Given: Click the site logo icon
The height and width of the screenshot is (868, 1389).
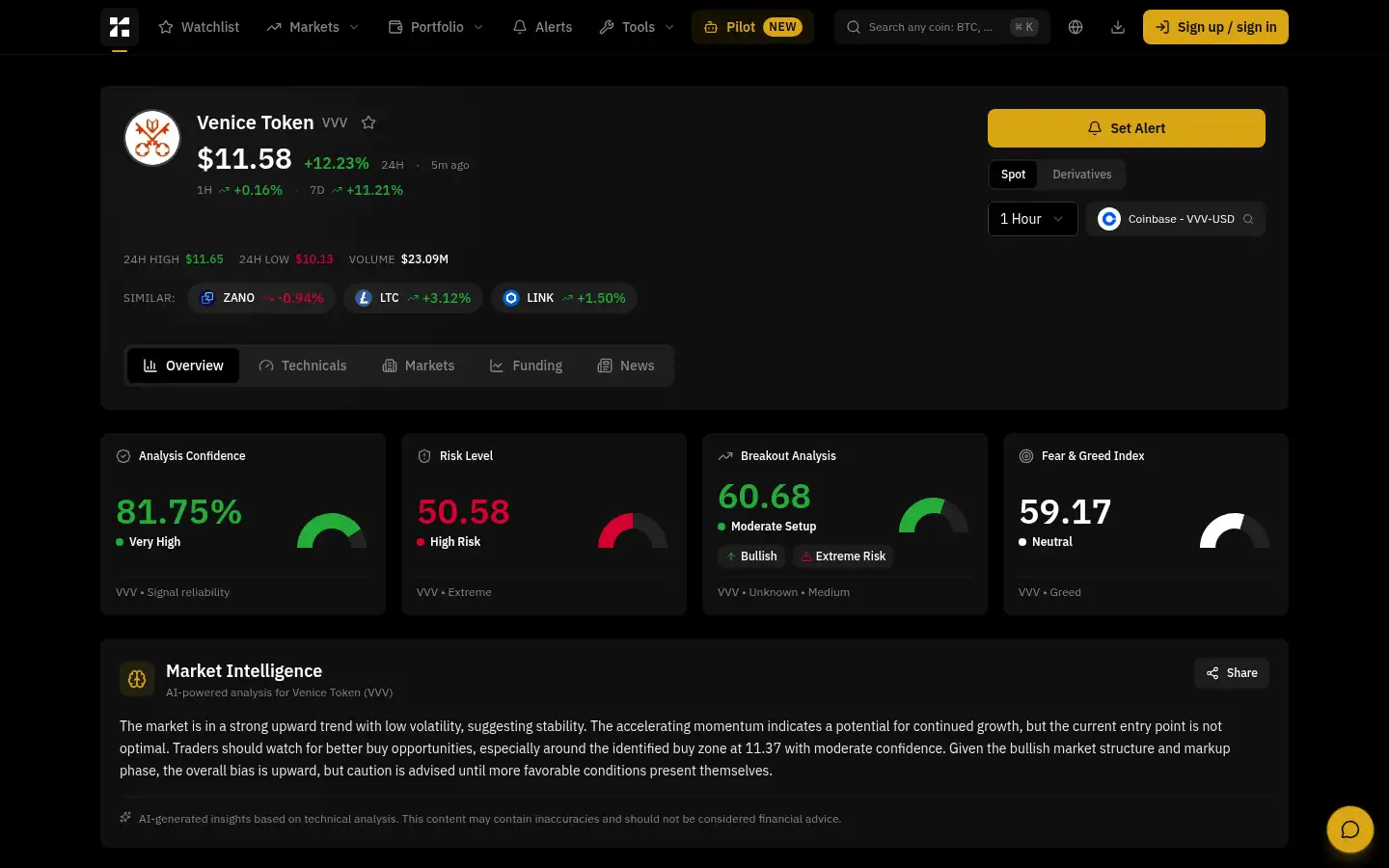Looking at the screenshot, I should point(120,27).
